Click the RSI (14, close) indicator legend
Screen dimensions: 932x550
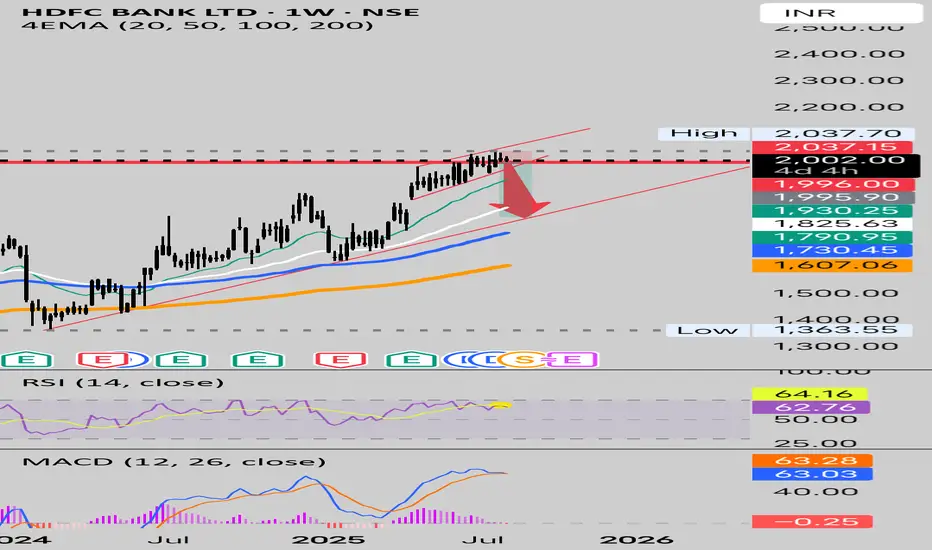(x=123, y=382)
